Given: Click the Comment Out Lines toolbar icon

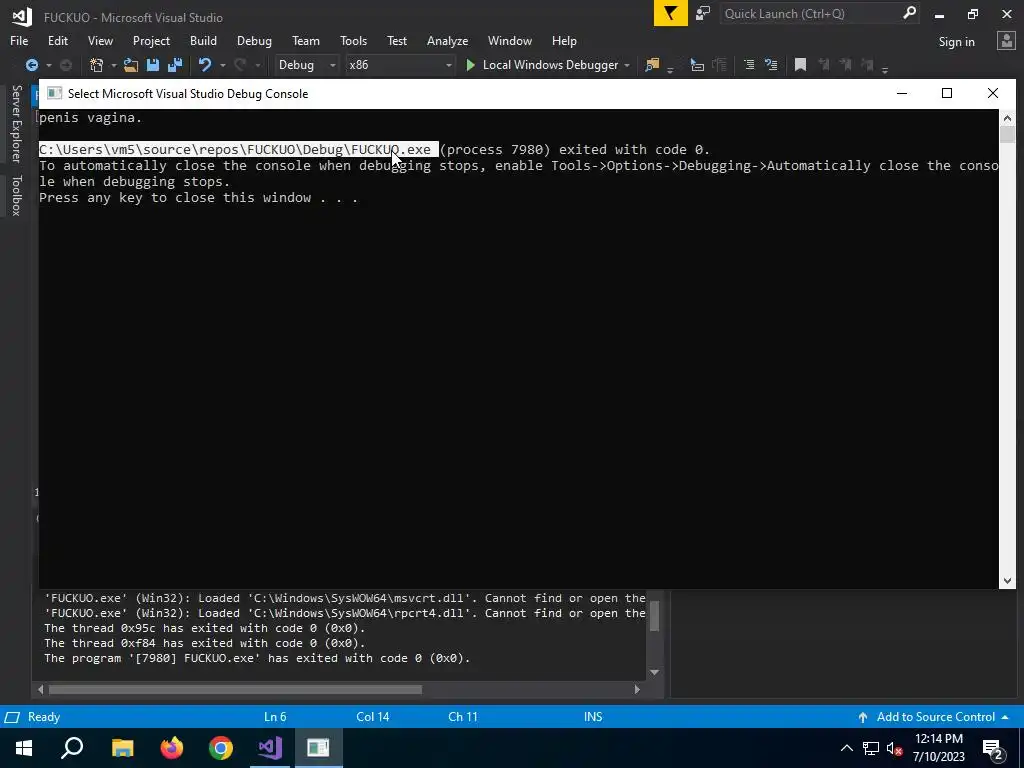Looking at the screenshot, I should coord(749,65).
